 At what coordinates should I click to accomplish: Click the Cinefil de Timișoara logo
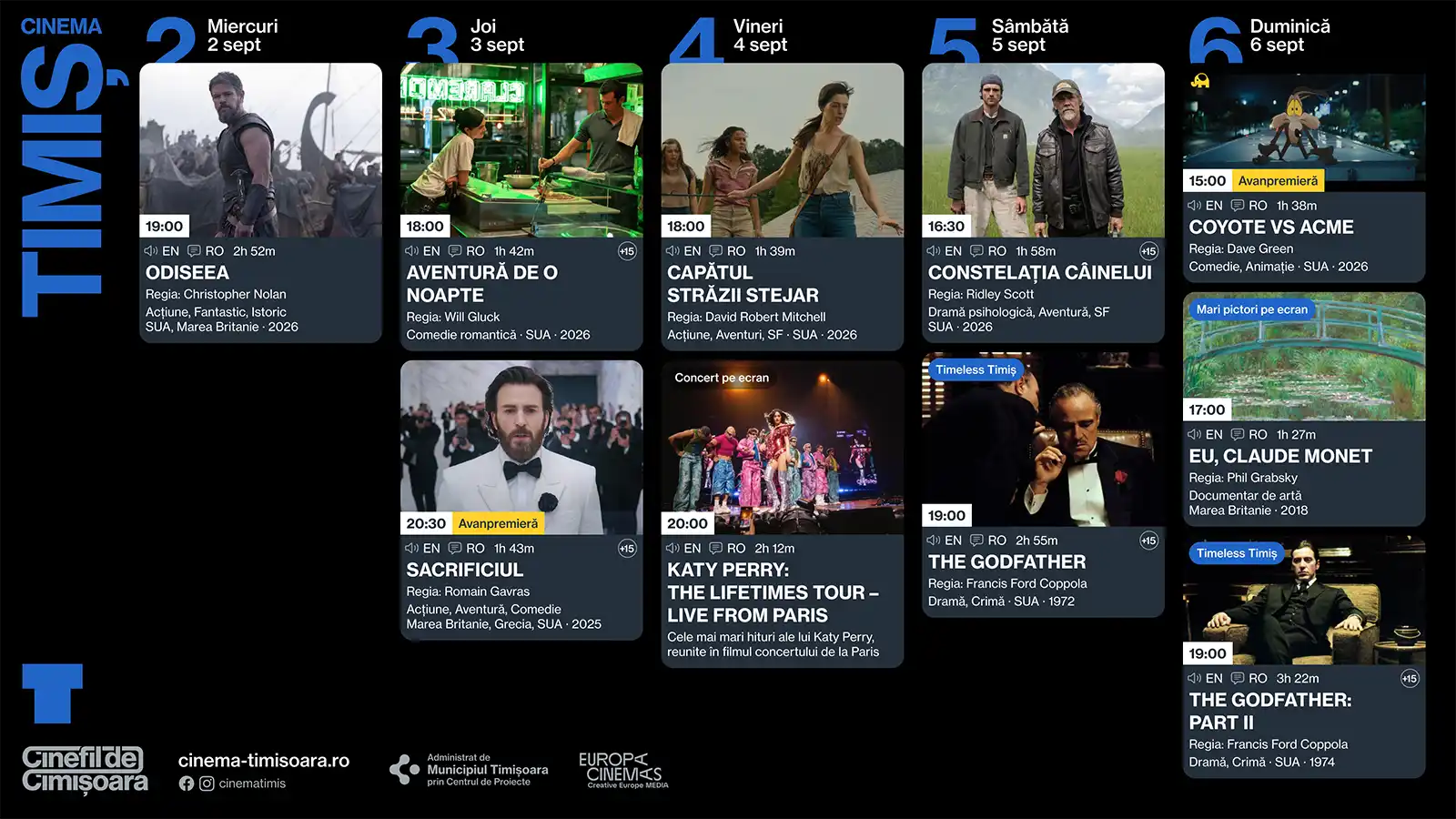coord(85,771)
